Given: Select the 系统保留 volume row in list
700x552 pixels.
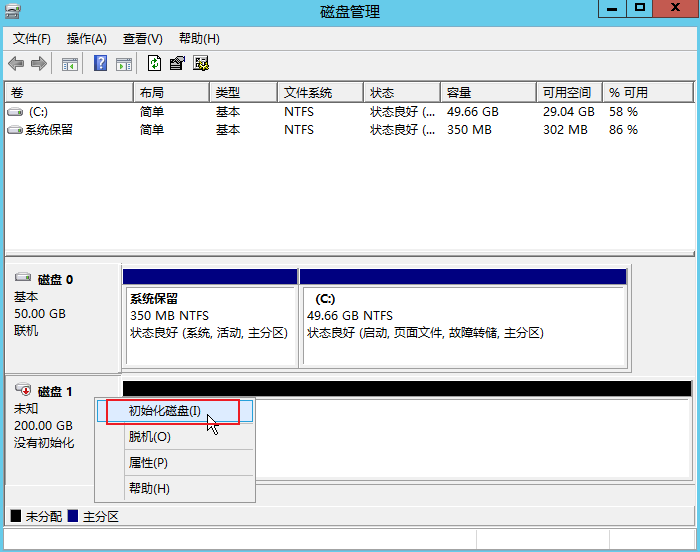Looking at the screenshot, I should coord(49,130).
